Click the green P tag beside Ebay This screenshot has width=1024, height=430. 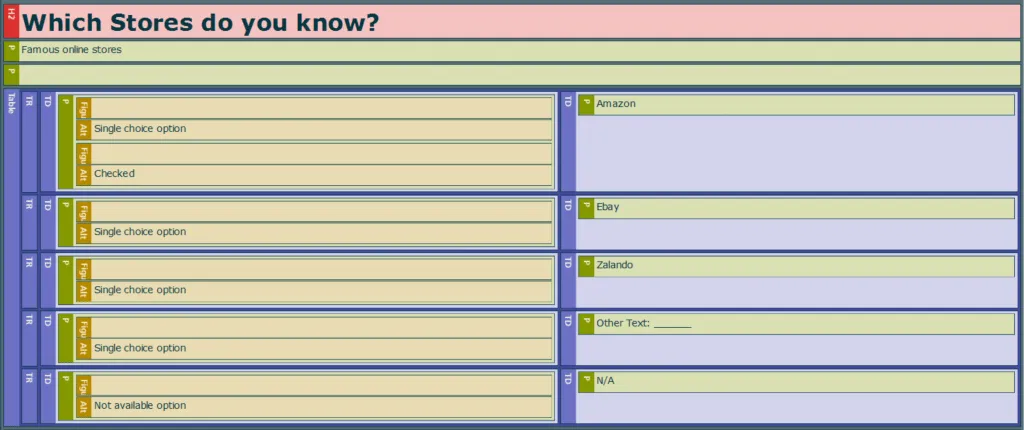[x=586, y=208]
